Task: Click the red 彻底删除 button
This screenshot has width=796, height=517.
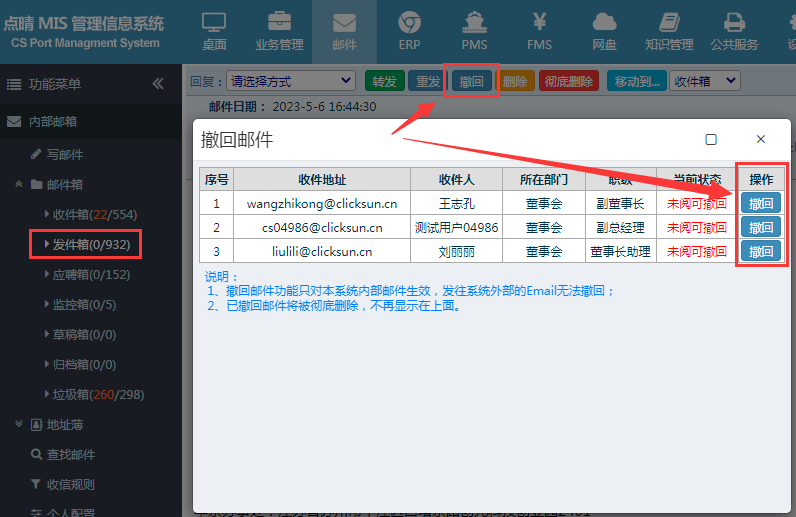Action: (x=569, y=81)
